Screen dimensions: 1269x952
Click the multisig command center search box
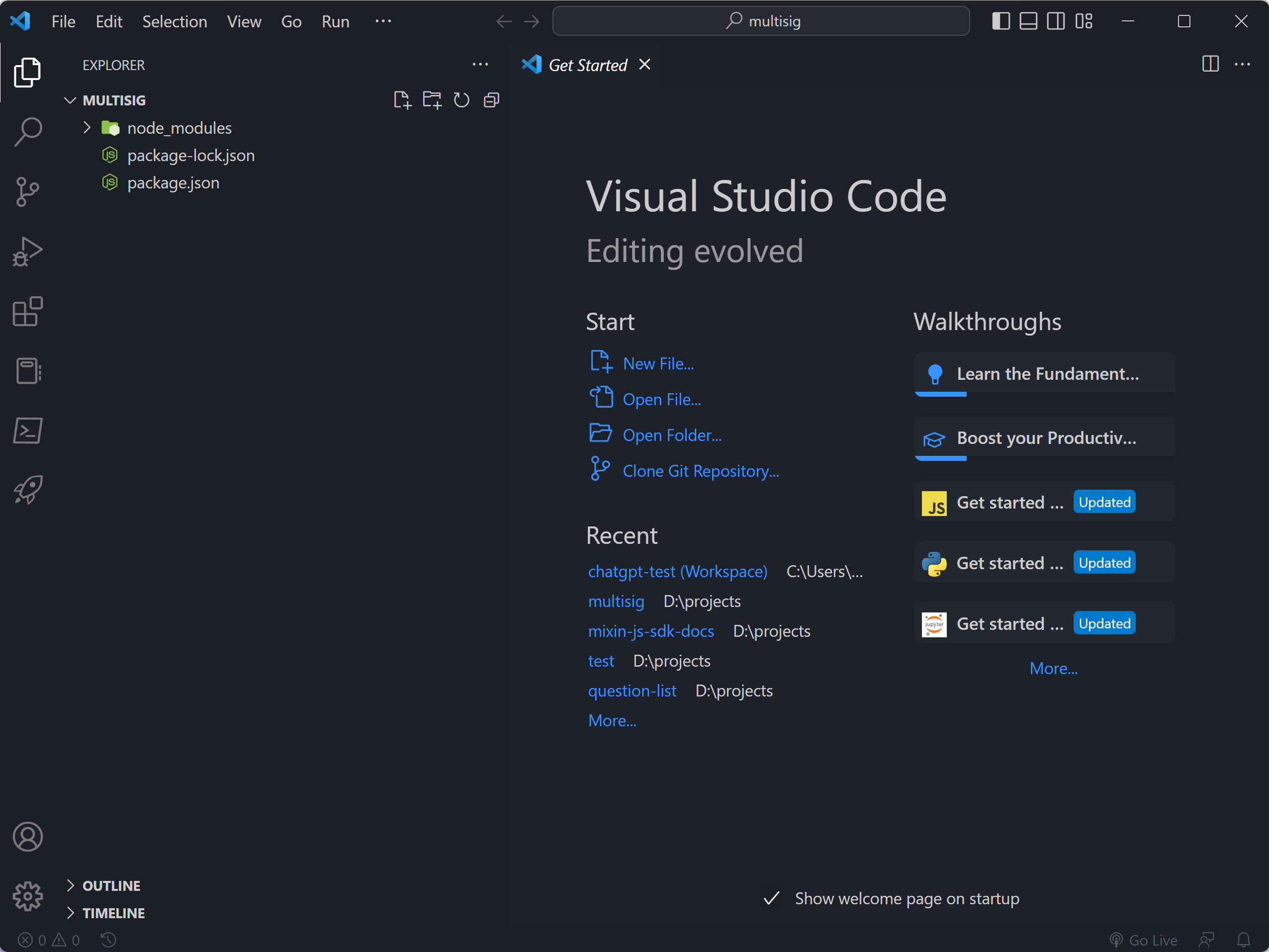tap(761, 21)
